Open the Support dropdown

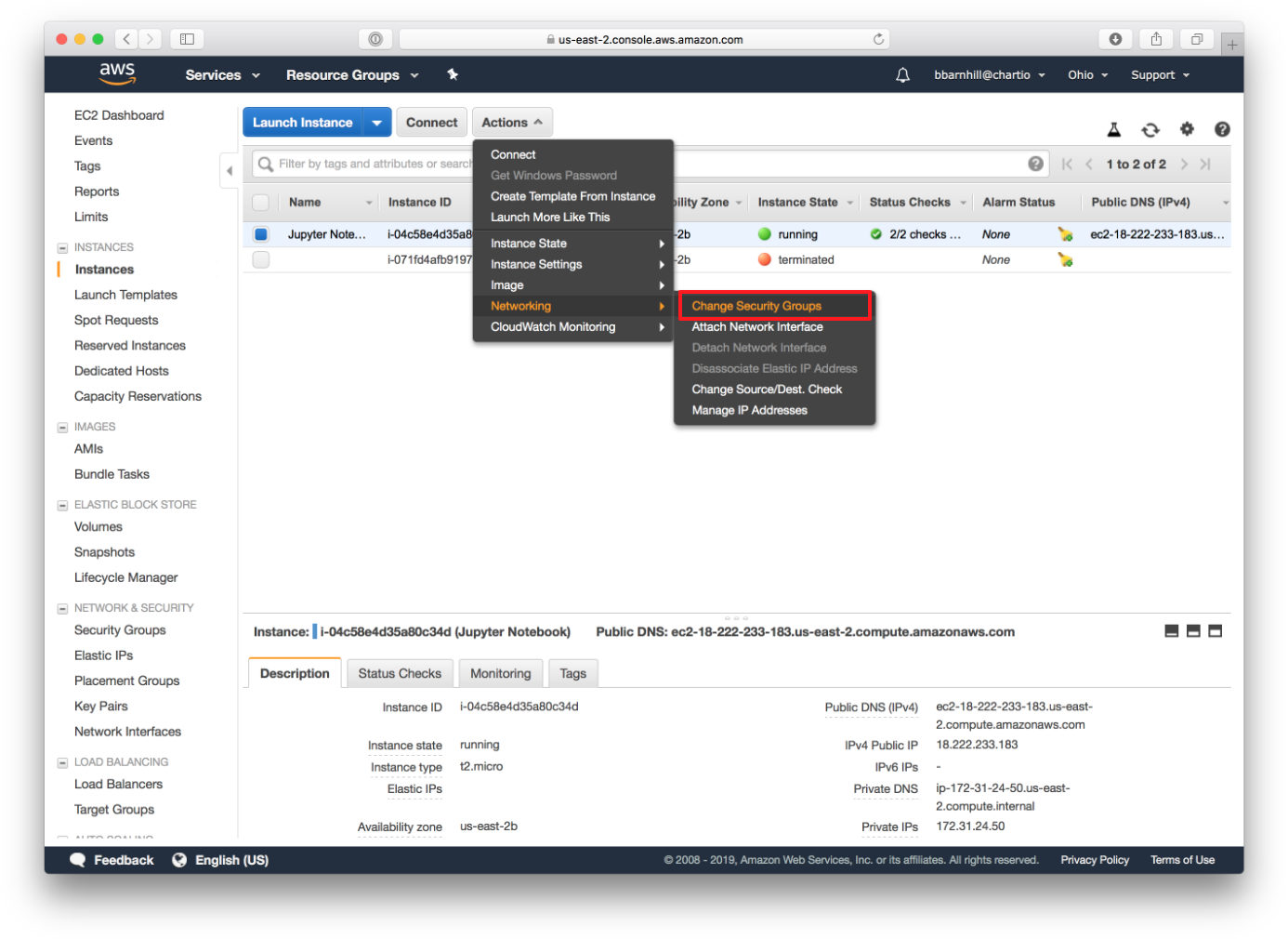(x=1160, y=75)
